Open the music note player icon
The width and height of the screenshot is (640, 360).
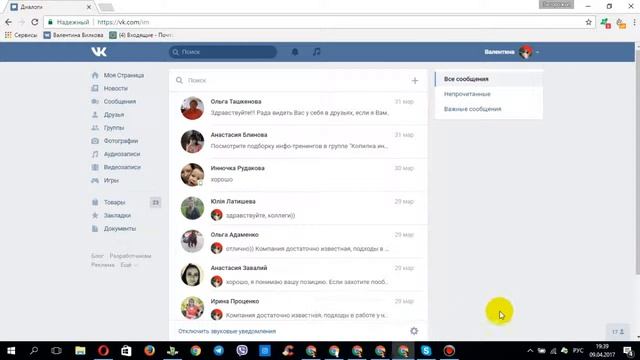[x=316, y=52]
